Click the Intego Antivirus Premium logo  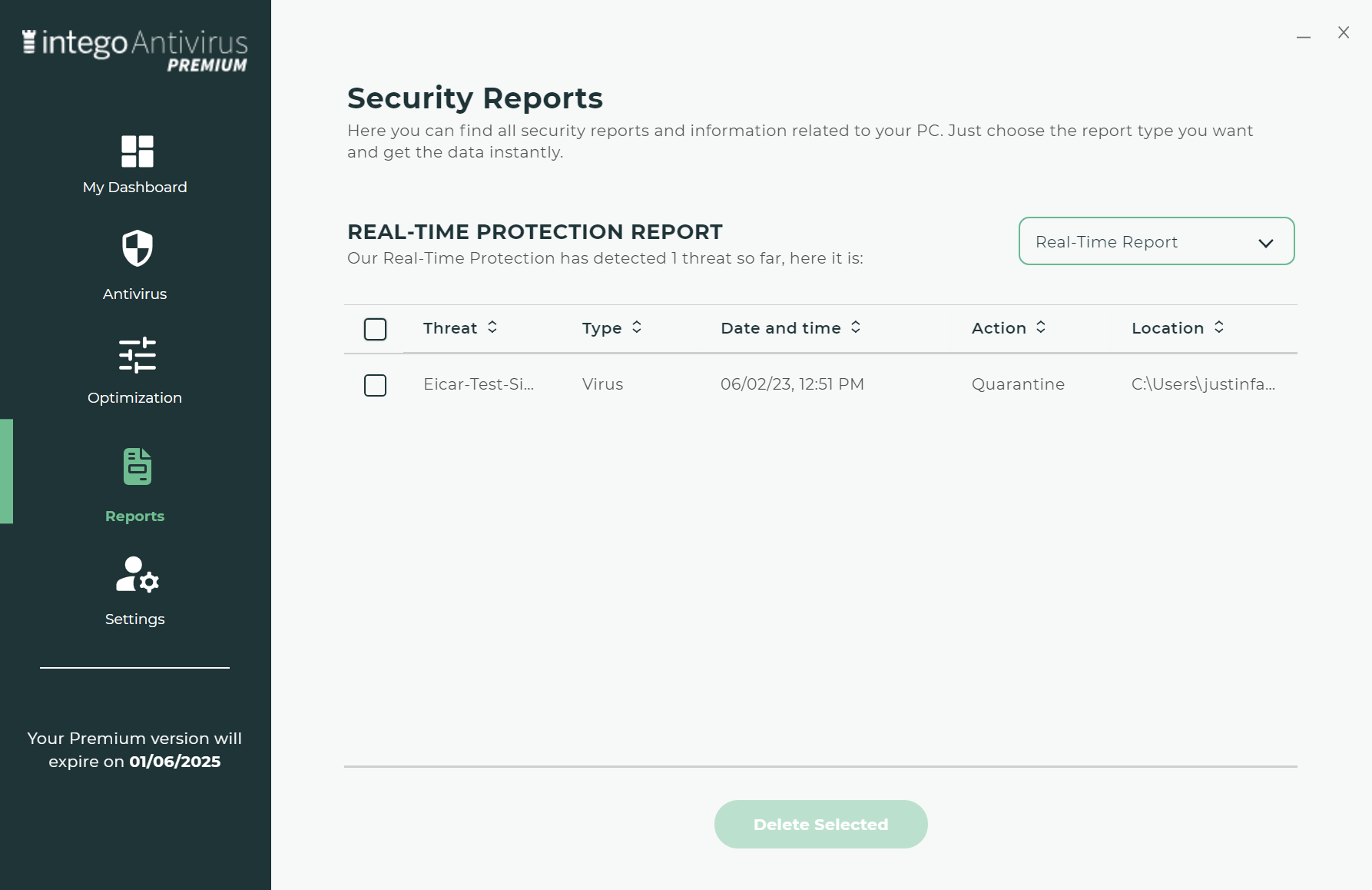pyautogui.click(x=134, y=51)
